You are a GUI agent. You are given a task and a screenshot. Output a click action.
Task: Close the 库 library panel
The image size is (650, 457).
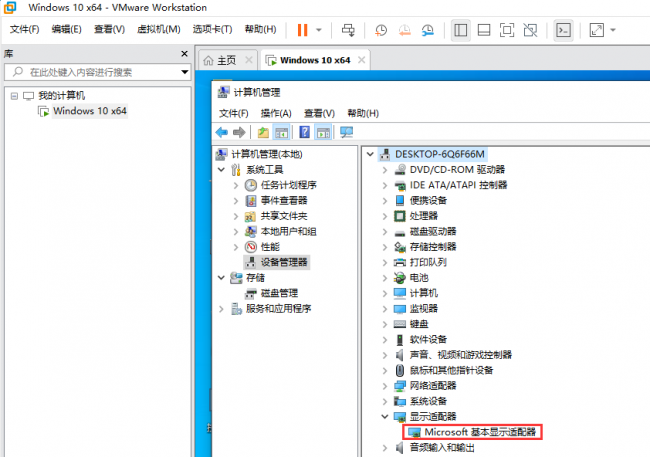click(x=184, y=54)
